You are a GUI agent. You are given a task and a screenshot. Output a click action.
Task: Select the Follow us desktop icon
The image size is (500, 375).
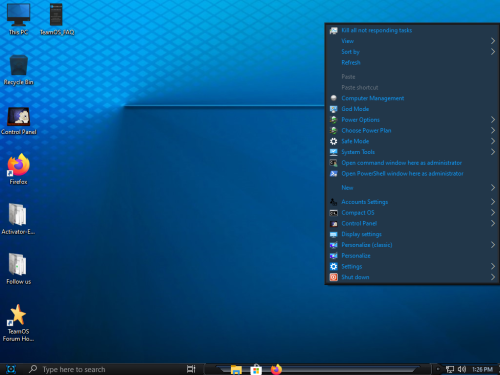point(19,269)
